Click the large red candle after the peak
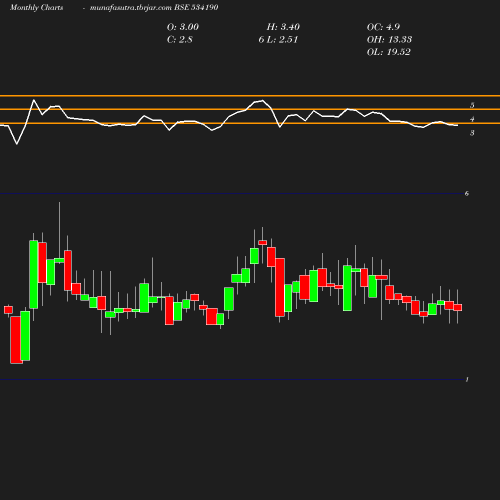 (280, 287)
